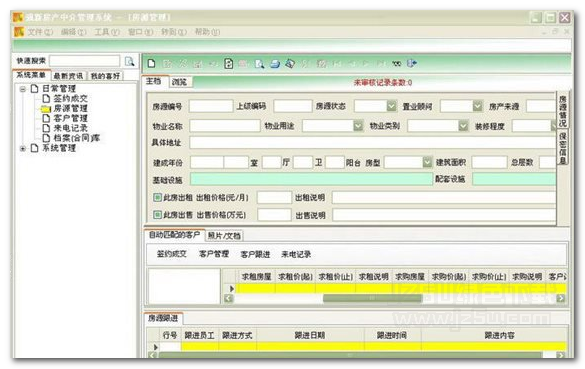Click the quick search magnifier button
Image resolution: width=585 pixels, height=369 pixels.
pyautogui.click(x=129, y=61)
